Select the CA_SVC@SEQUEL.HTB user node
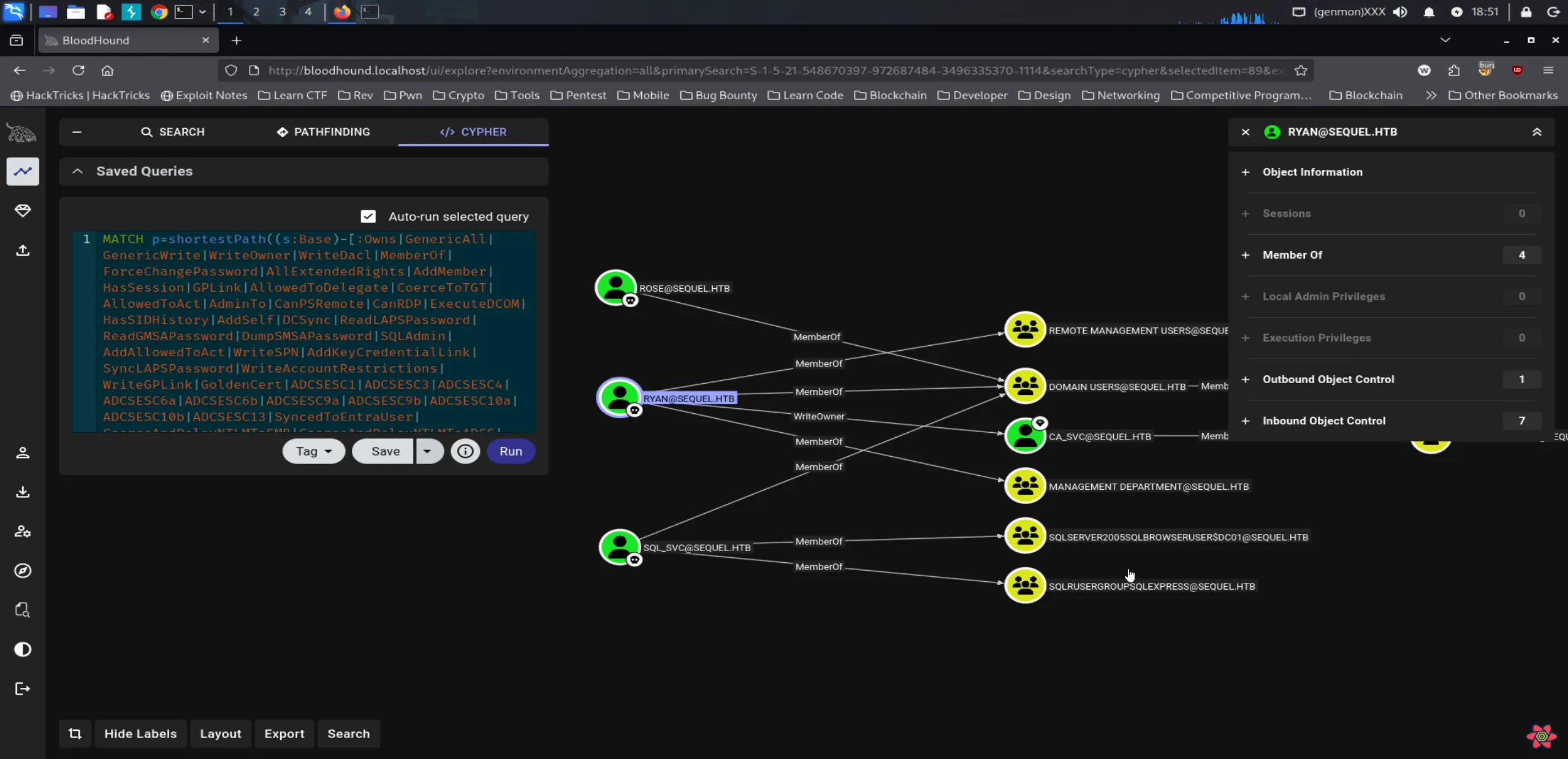1568x759 pixels. point(1024,436)
